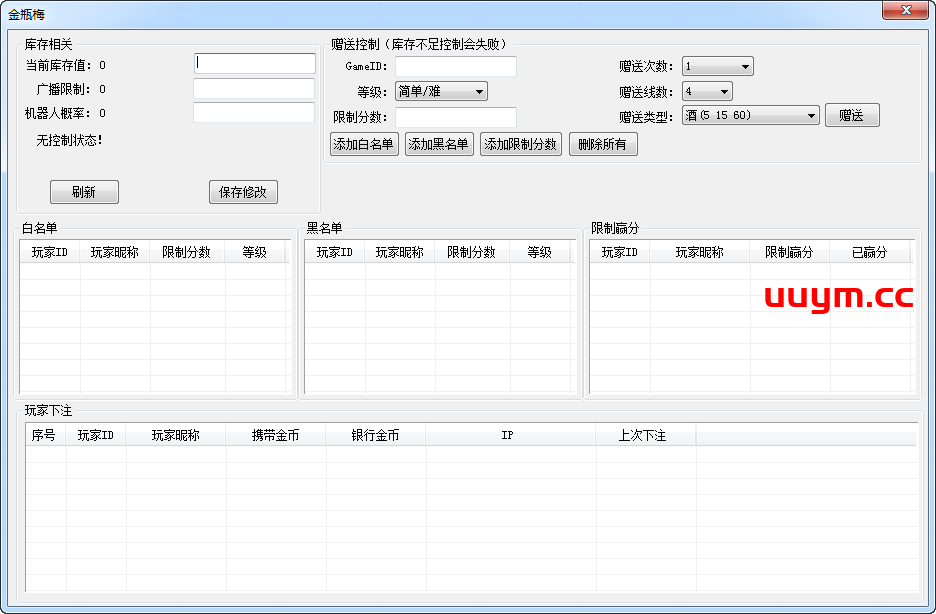Expand the 赠送类型 combo box
936x614 pixels.
[x=751, y=116]
